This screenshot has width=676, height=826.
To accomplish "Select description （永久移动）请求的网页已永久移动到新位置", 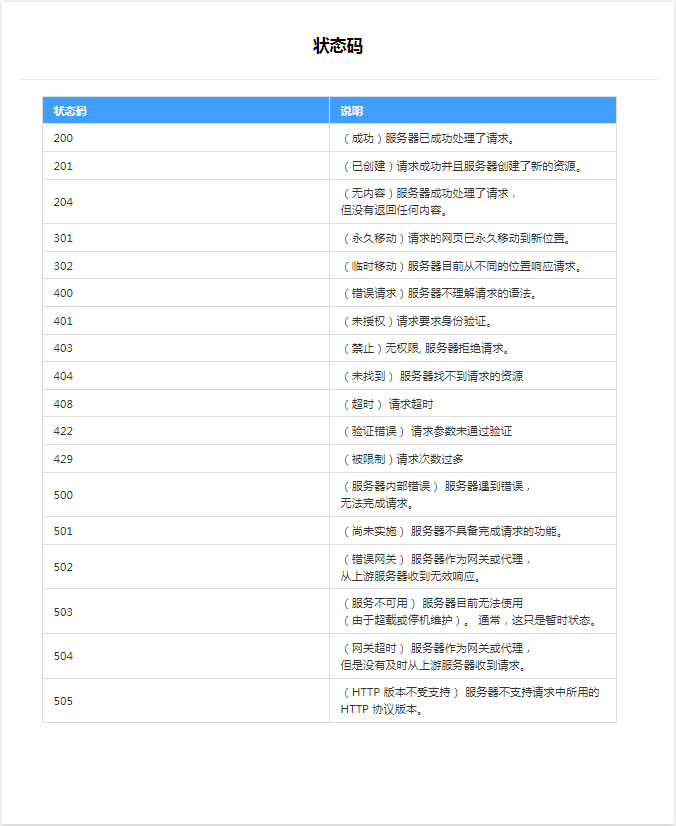I will click(x=473, y=238).
